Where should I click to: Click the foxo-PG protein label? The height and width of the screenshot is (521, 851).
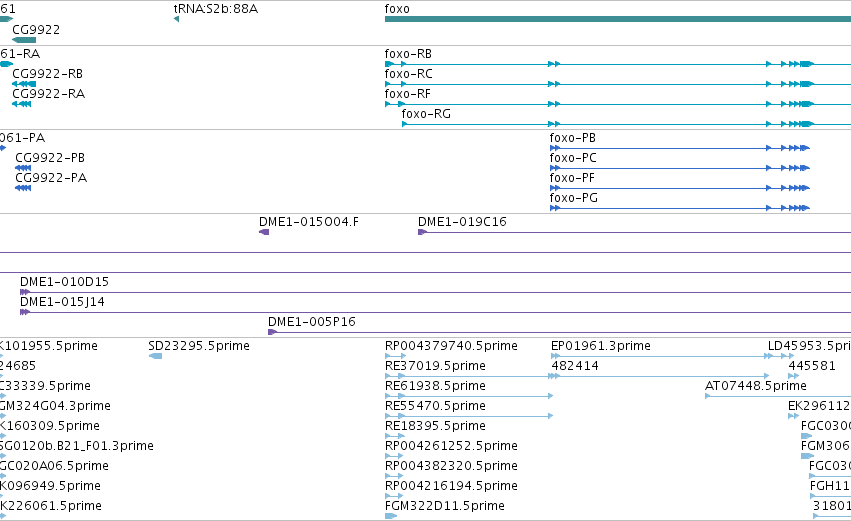pyautogui.click(x=574, y=198)
